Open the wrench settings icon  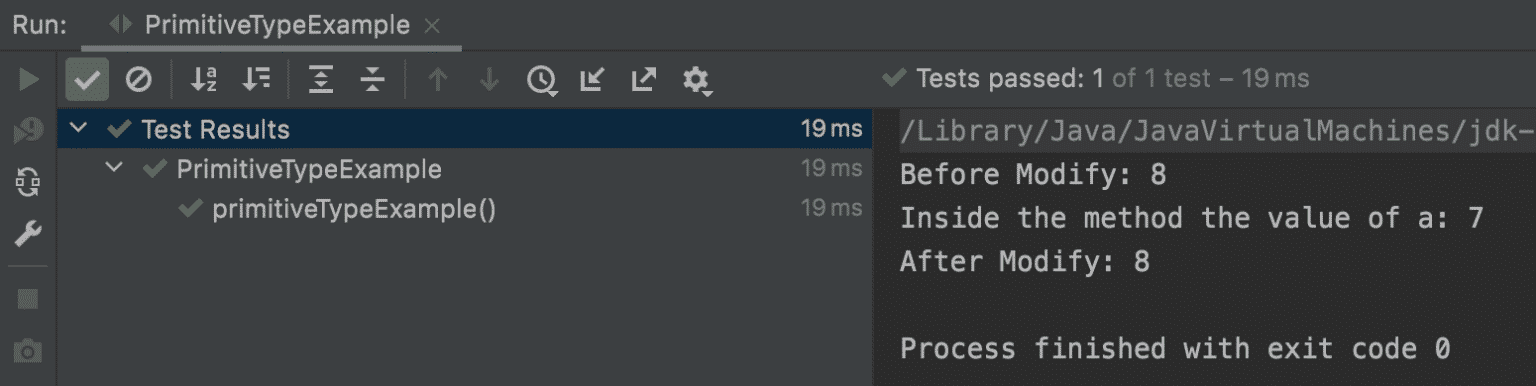click(28, 234)
